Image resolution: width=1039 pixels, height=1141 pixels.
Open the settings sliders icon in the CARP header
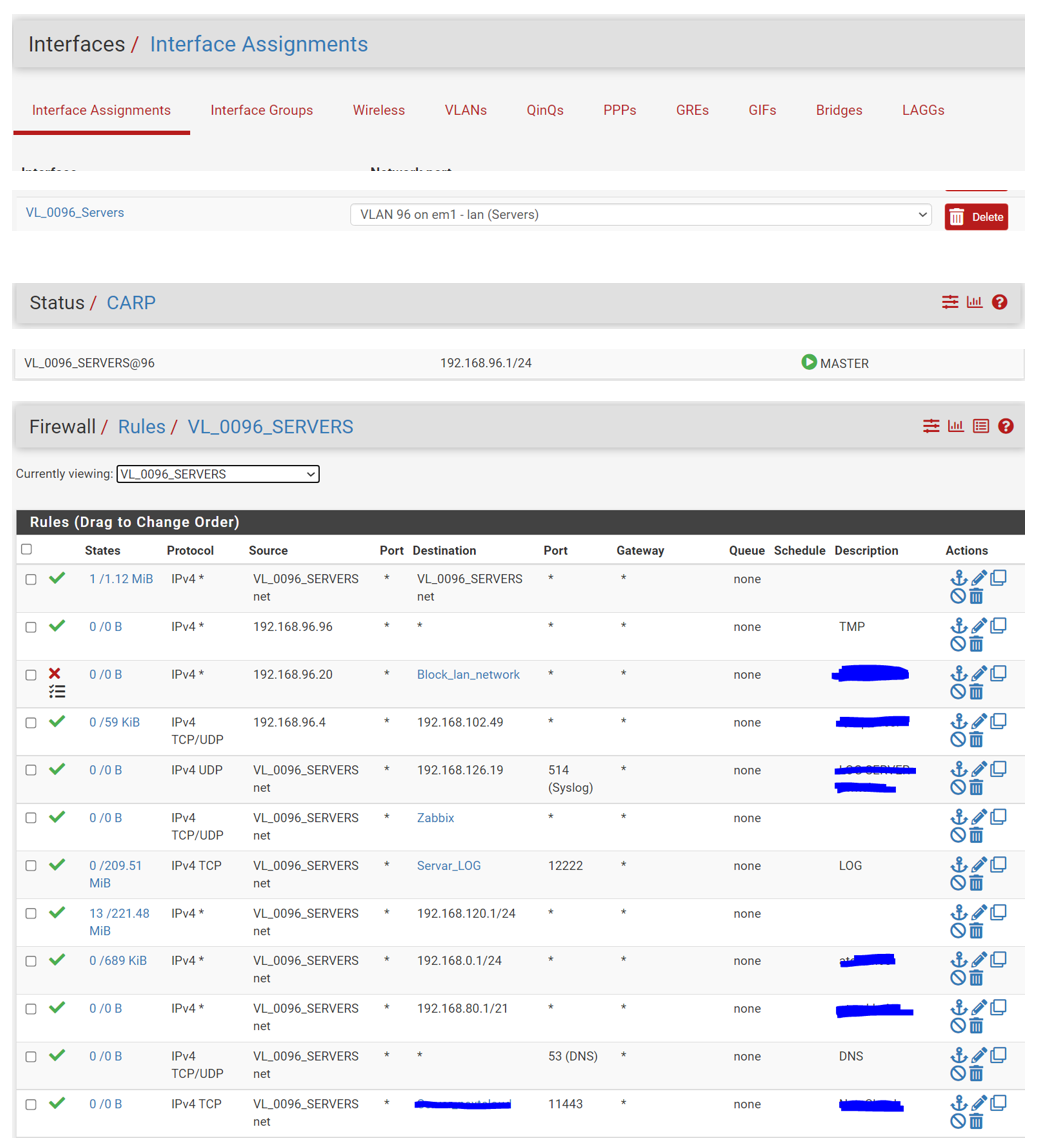click(950, 302)
